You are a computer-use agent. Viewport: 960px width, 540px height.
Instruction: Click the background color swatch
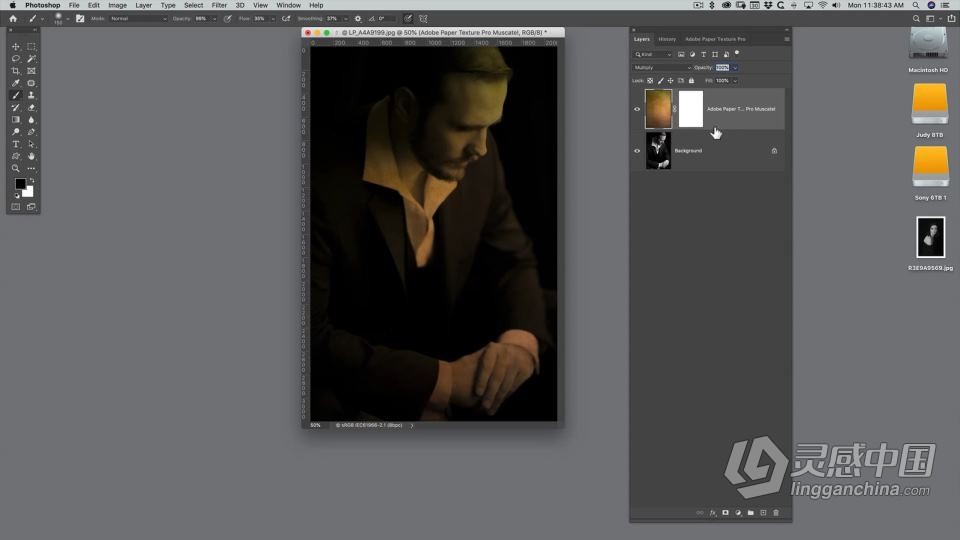coord(28,192)
